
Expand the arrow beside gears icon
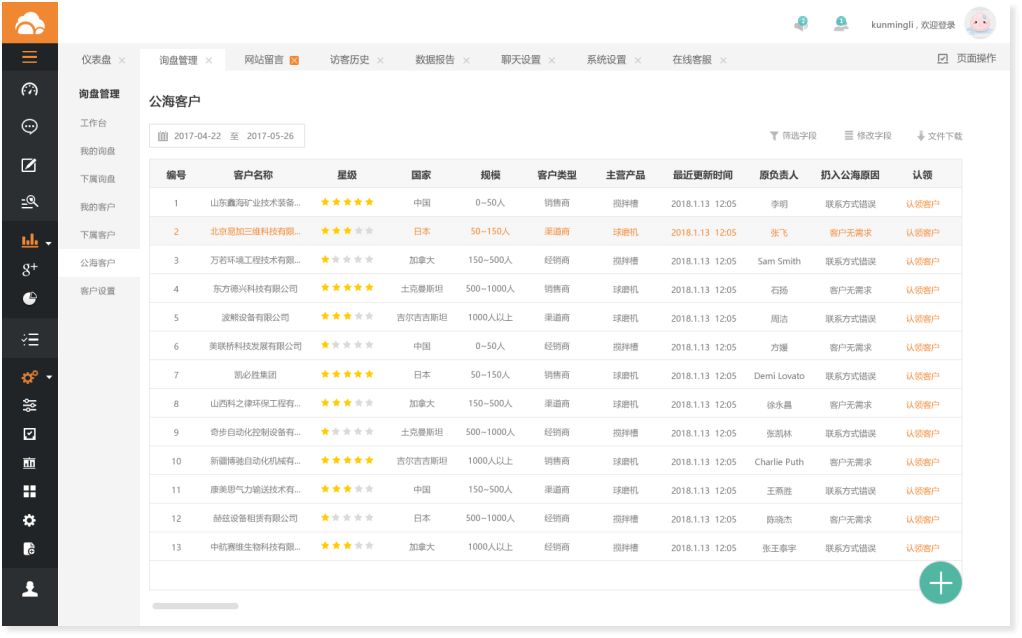[49, 377]
